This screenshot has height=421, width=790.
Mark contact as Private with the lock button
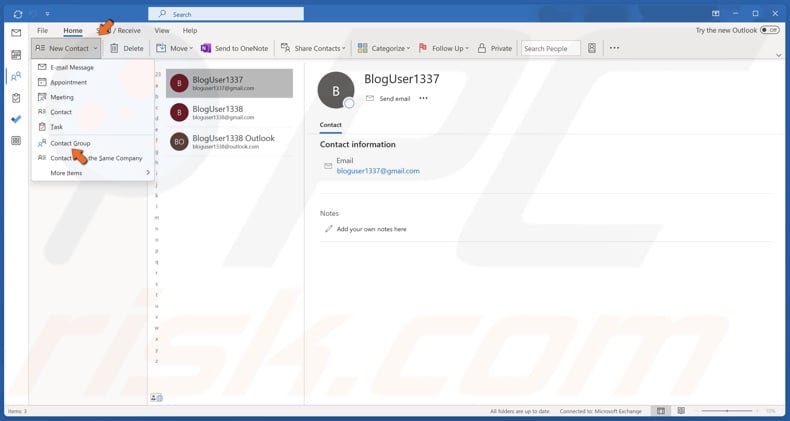click(494, 48)
